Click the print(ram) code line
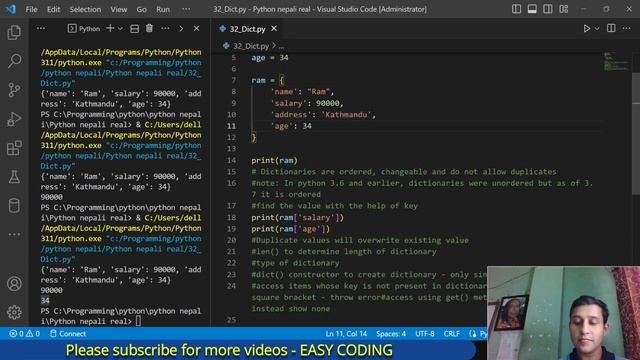The image size is (640, 360). tap(275, 160)
